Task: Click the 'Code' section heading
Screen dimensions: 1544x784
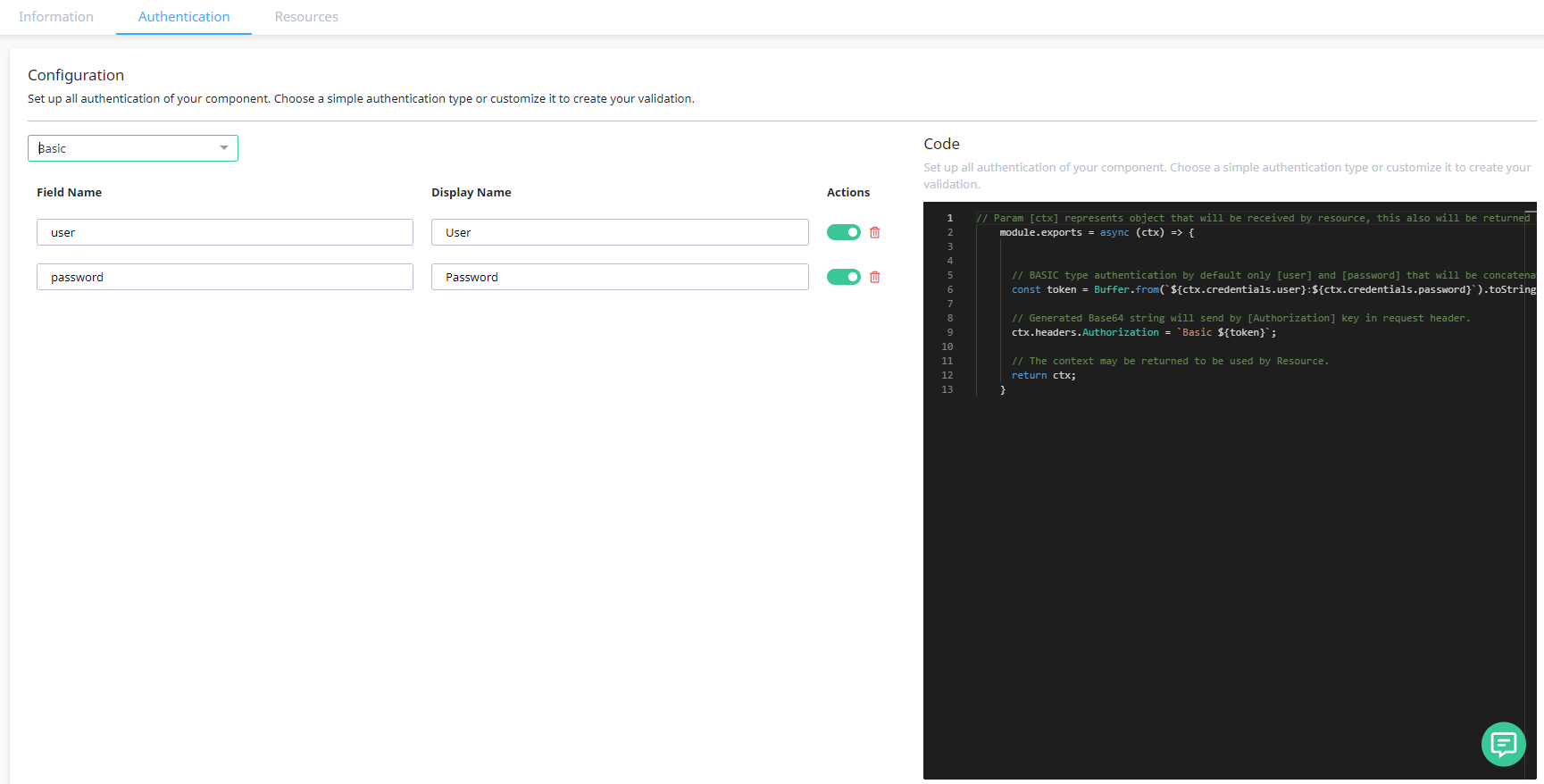Action: 941,144
